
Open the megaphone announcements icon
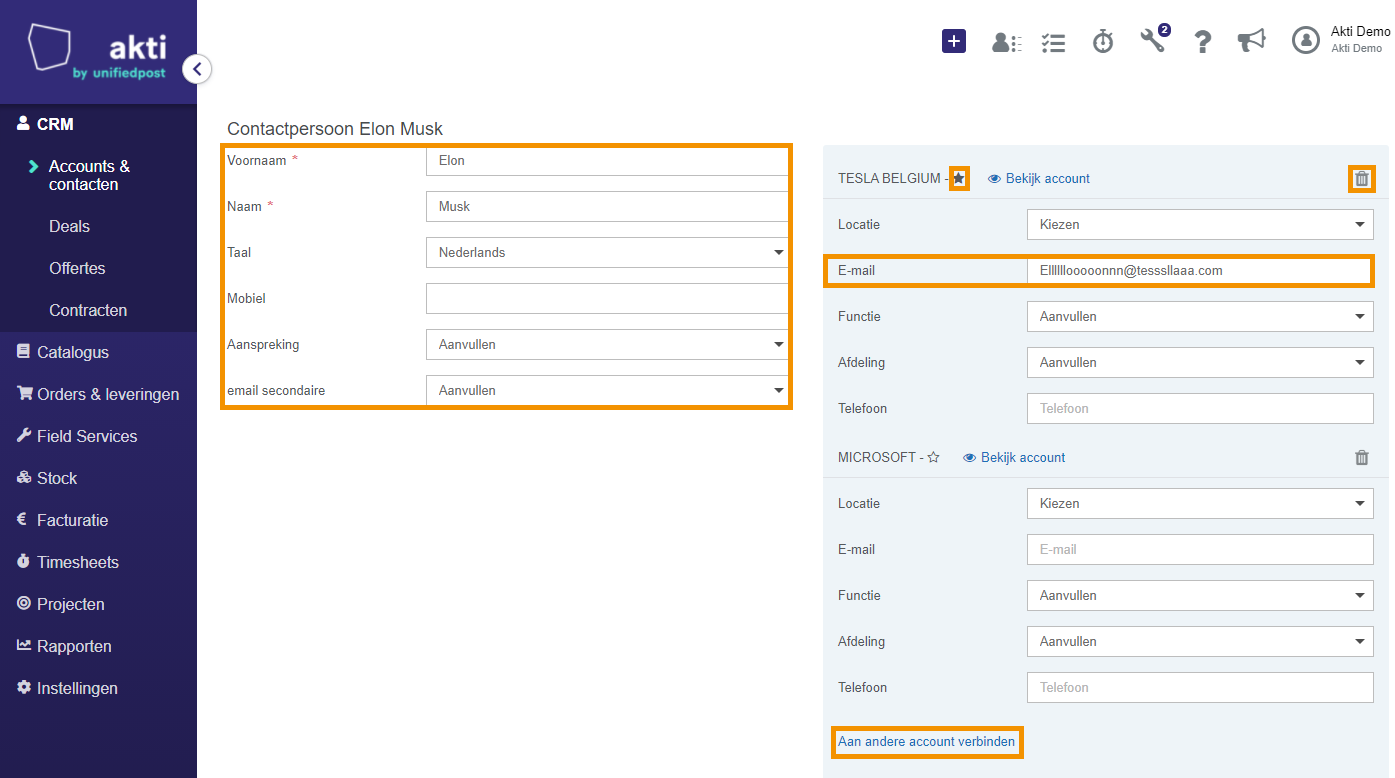pyautogui.click(x=1251, y=41)
